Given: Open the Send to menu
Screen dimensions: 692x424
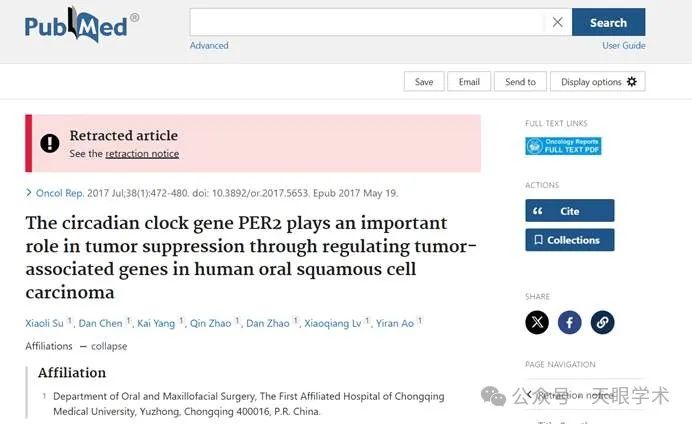Looking at the screenshot, I should pos(520,82).
